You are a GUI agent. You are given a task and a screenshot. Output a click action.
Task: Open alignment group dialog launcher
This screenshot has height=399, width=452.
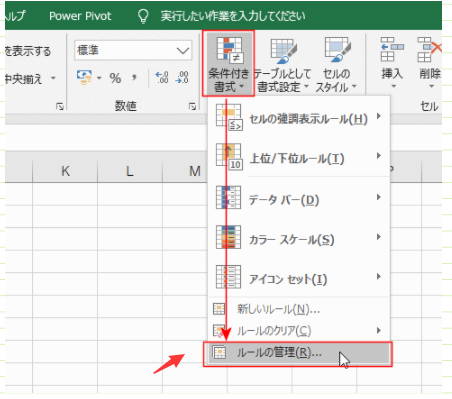[x=60, y=106]
